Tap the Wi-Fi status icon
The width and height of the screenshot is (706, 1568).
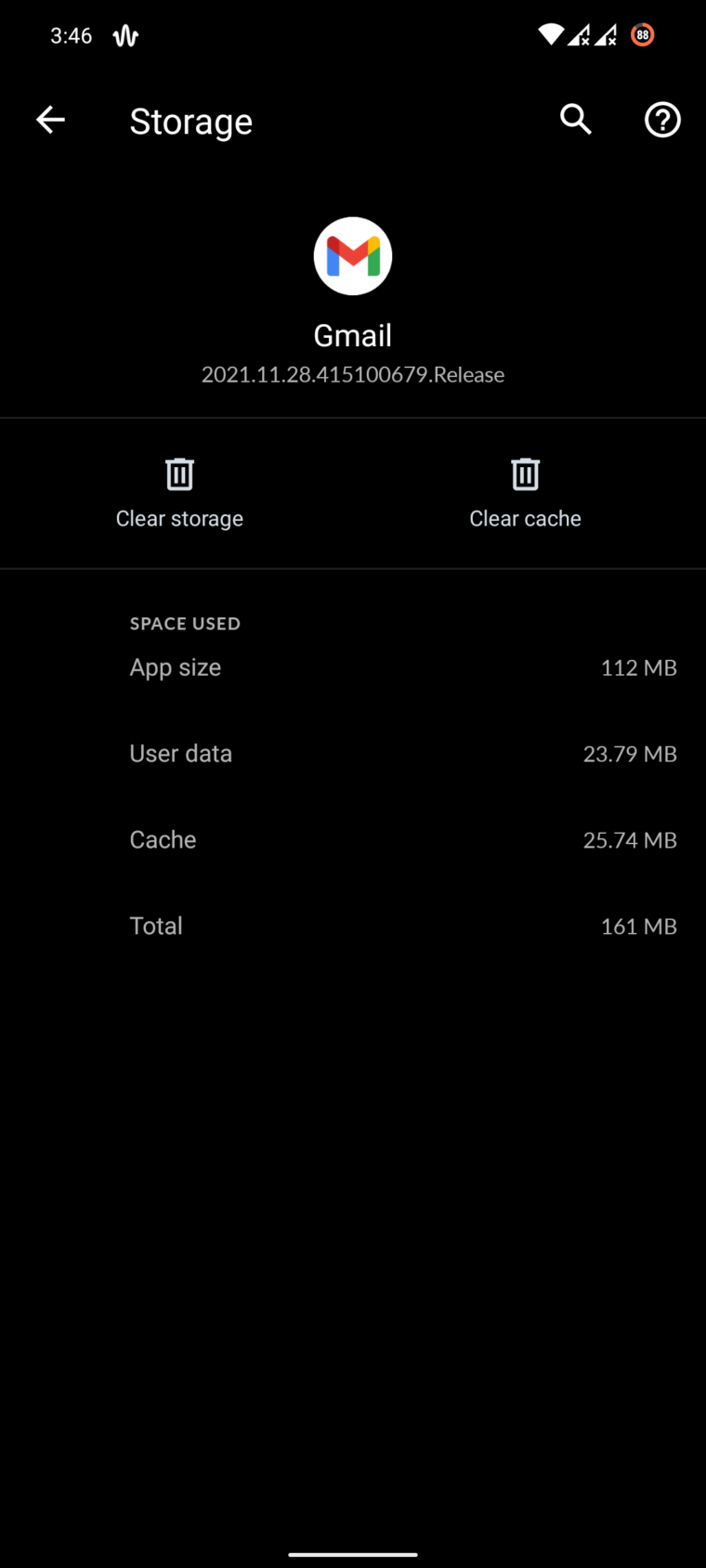pyautogui.click(x=551, y=35)
